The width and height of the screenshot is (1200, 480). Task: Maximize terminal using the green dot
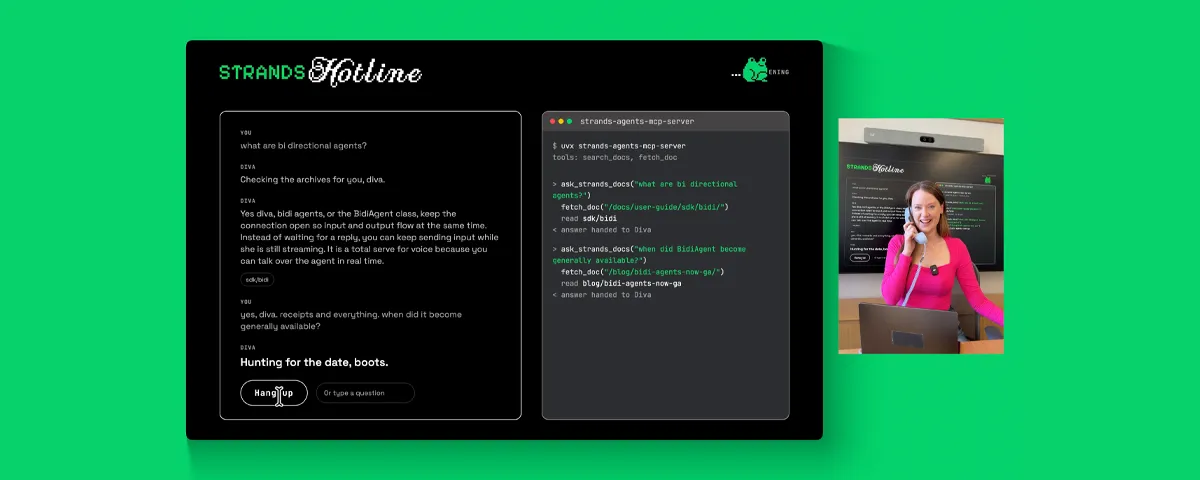pyautogui.click(x=569, y=121)
